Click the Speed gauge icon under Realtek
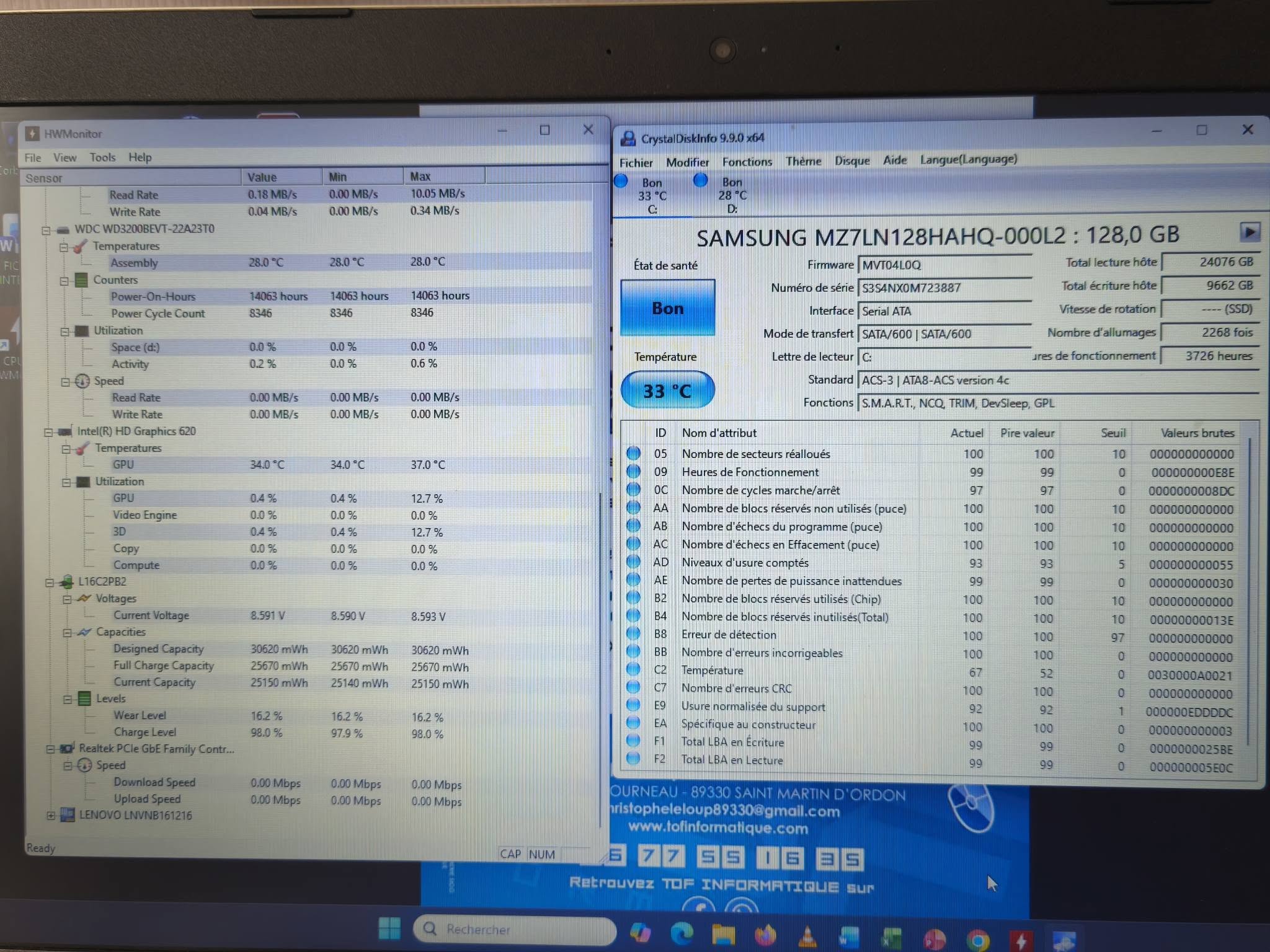Screen dimensions: 1270x952 pyautogui.click(x=85, y=766)
